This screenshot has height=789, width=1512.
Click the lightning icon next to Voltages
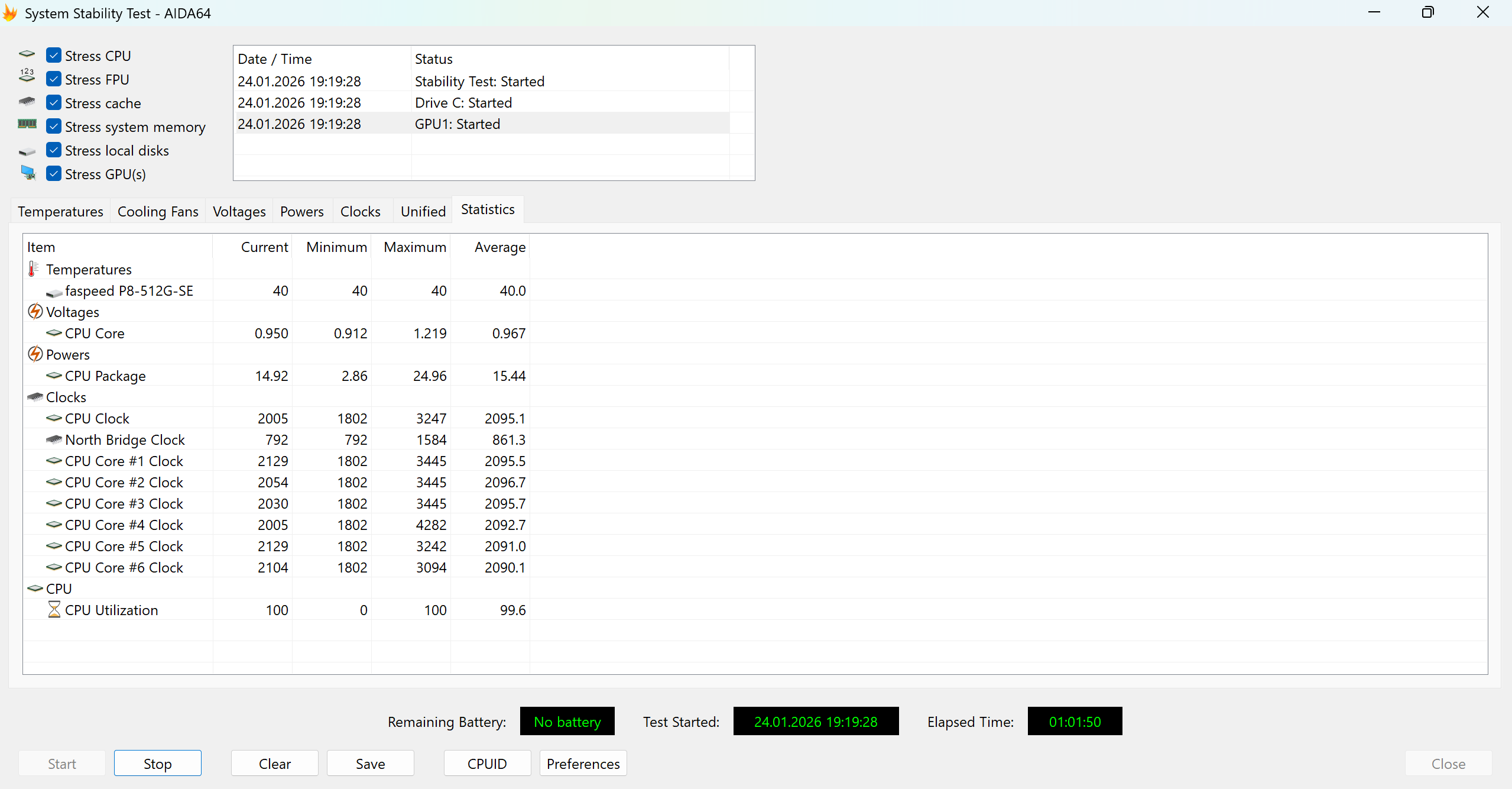coord(35,312)
